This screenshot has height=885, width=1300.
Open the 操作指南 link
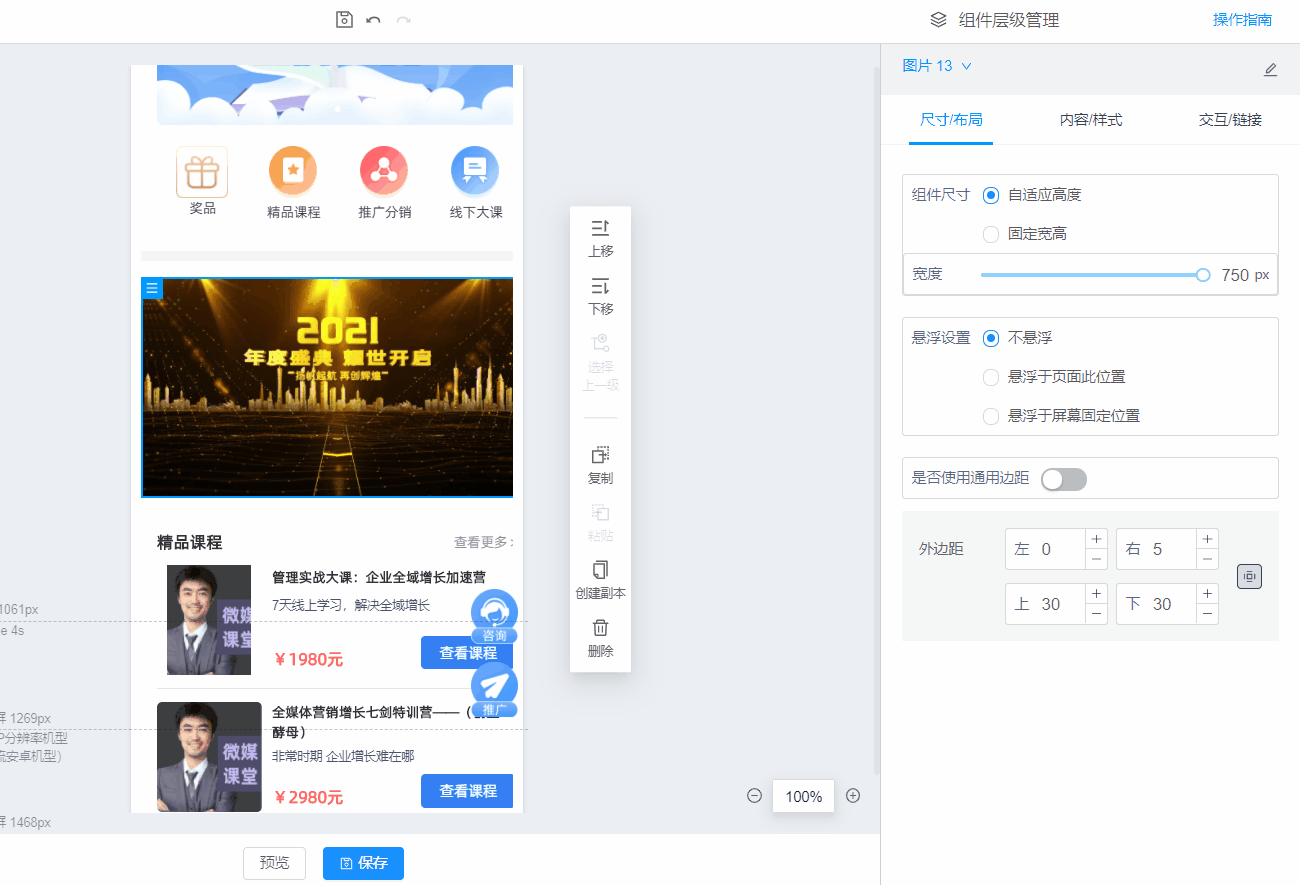pos(1242,20)
